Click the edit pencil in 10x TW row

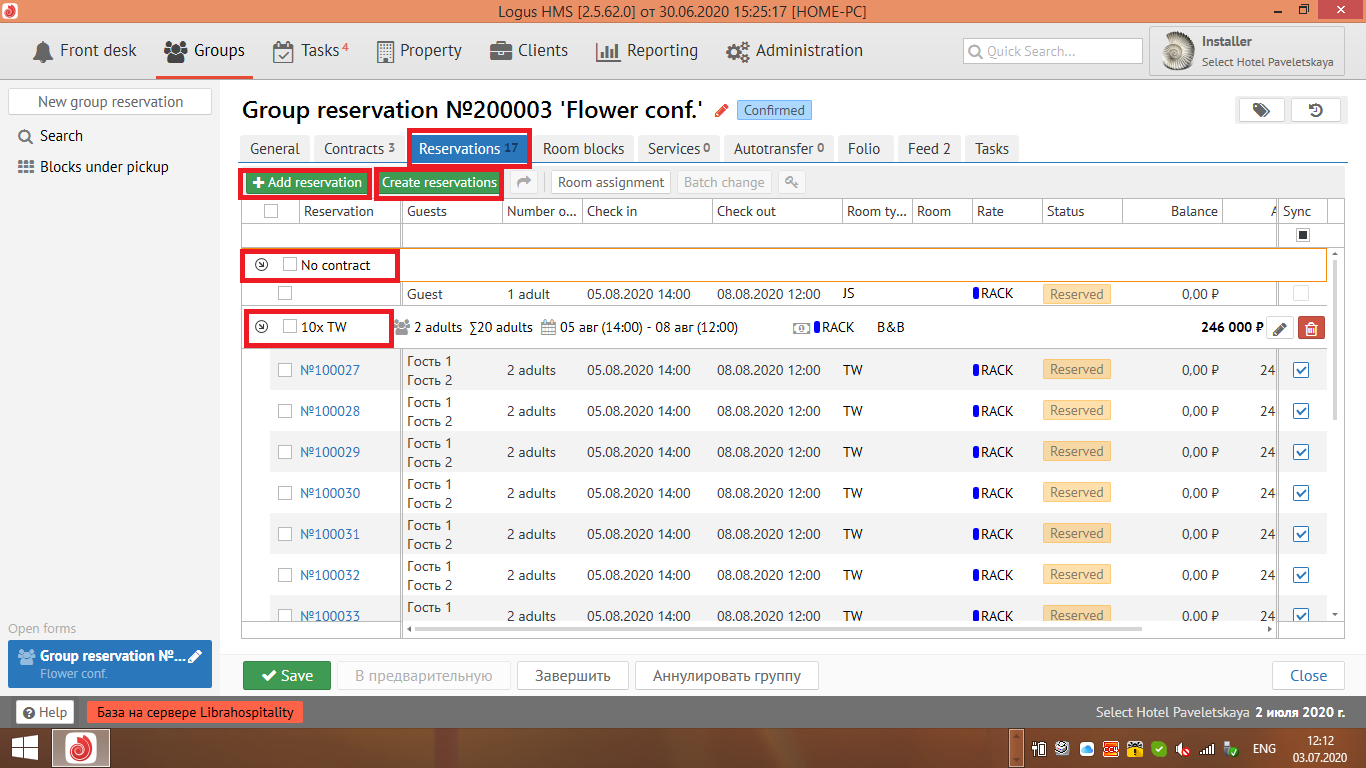[x=1280, y=328]
